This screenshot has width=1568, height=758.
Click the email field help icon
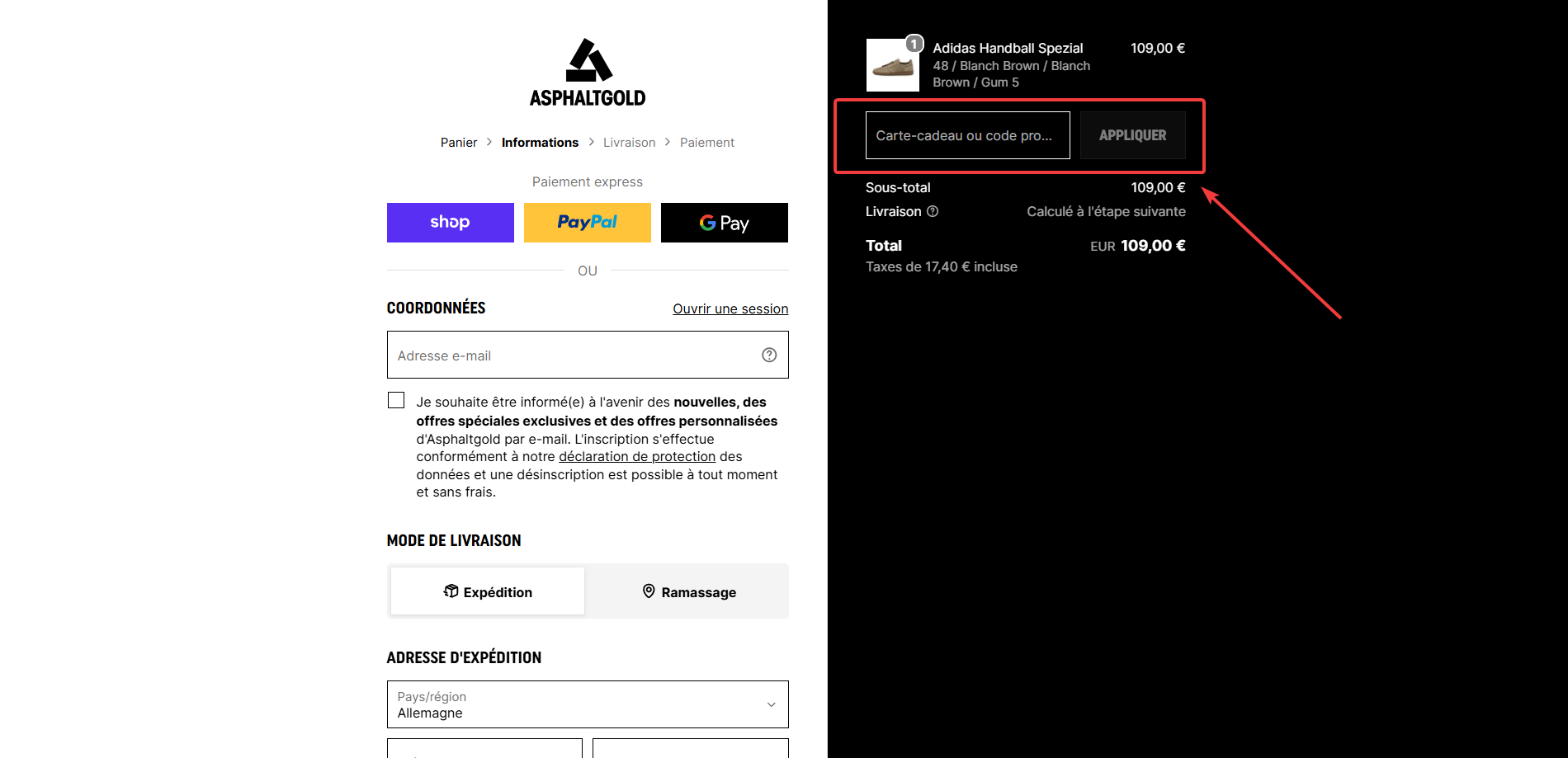pos(769,355)
